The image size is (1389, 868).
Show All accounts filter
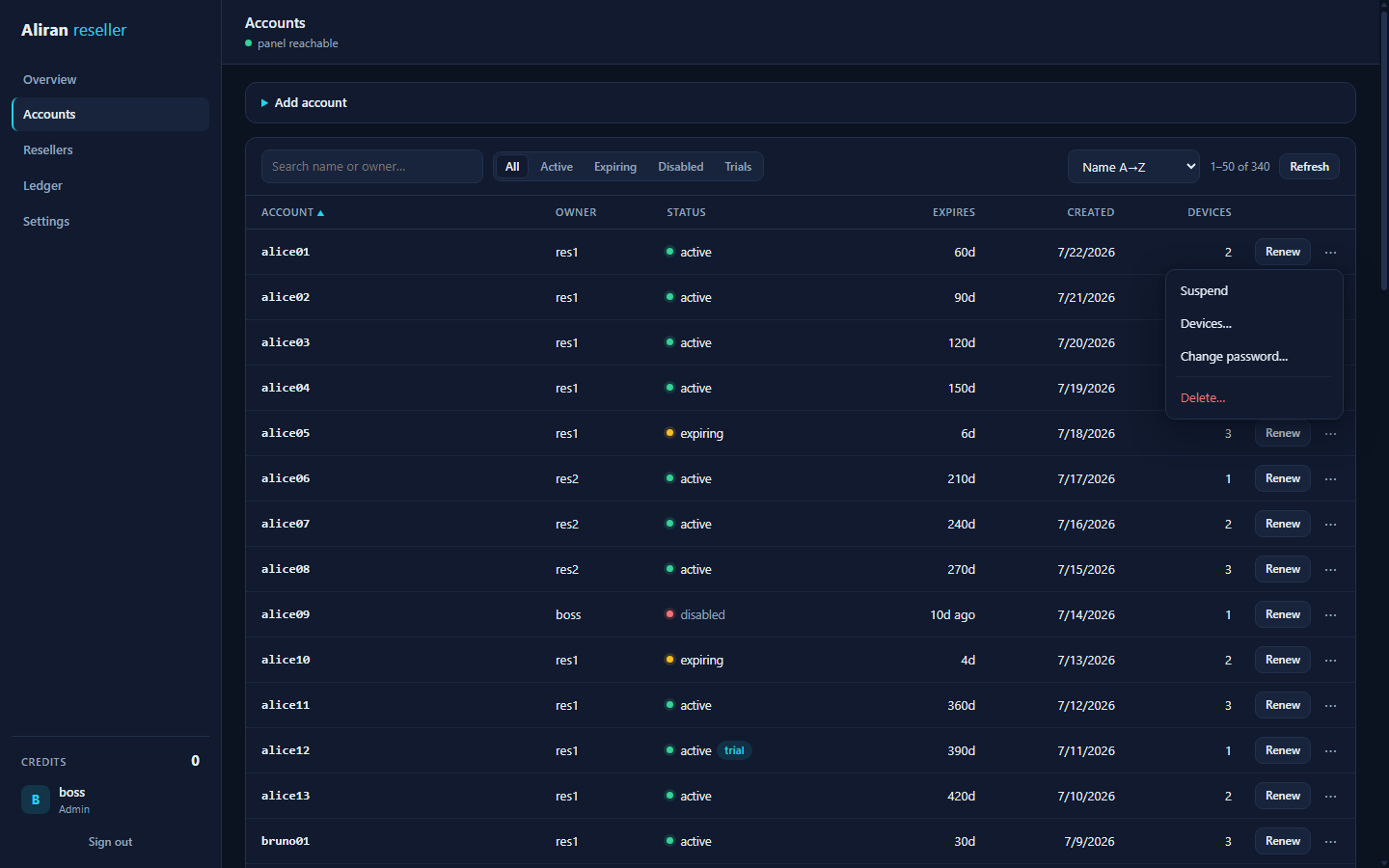[512, 167]
